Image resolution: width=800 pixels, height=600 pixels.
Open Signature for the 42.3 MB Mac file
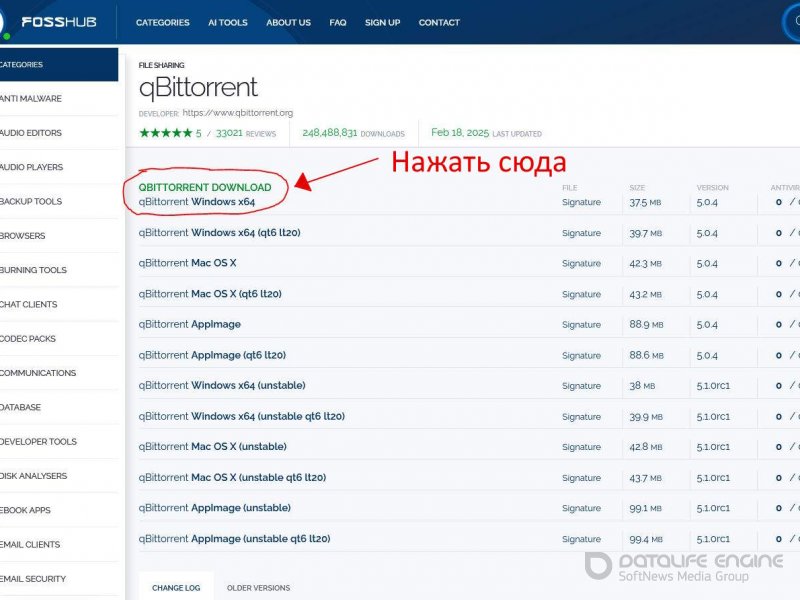[x=581, y=263]
